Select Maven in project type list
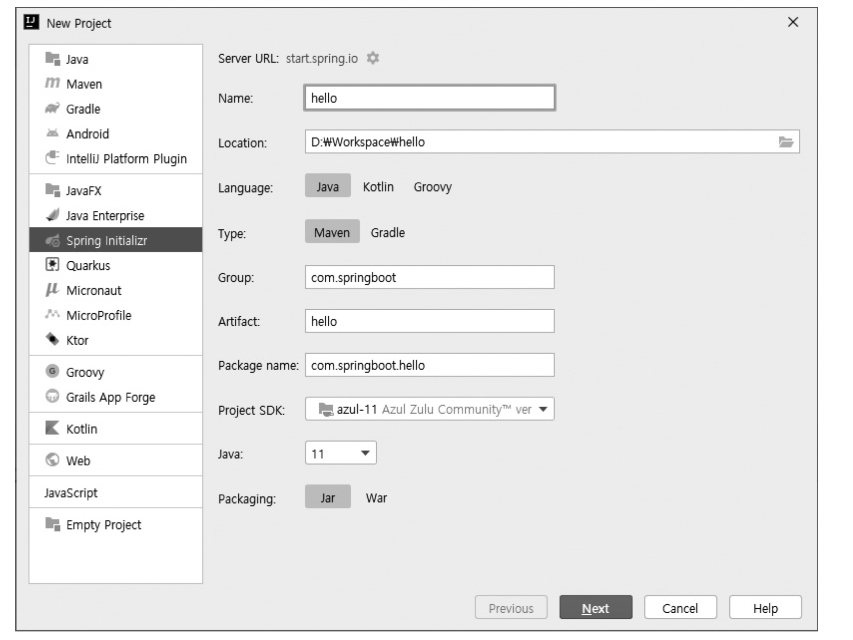The height and width of the screenshot is (640, 853). 115,84
